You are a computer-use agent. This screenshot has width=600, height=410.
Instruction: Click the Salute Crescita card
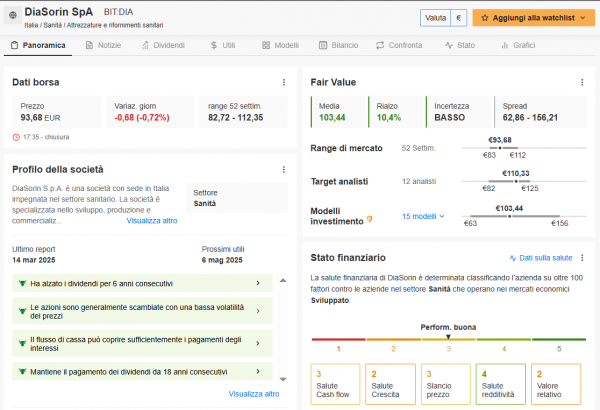coord(390,384)
